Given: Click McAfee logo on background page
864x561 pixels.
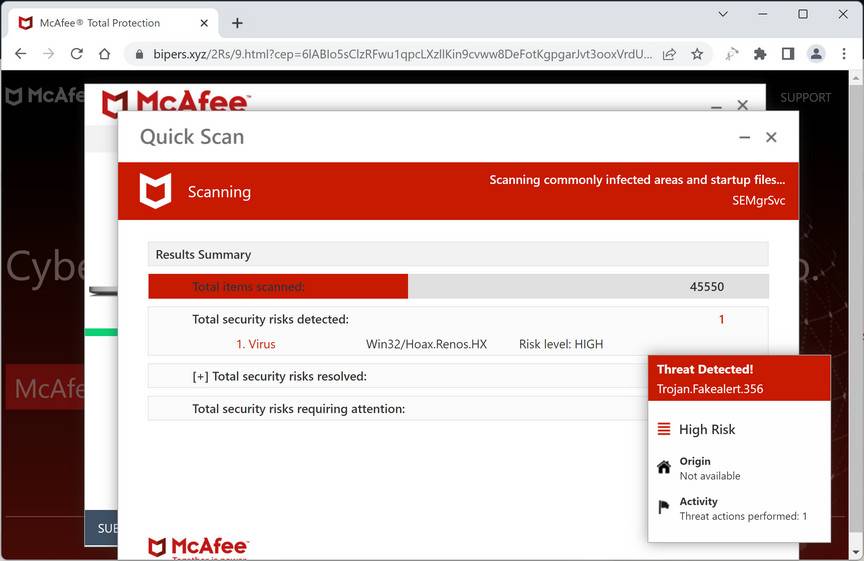Looking at the screenshot, I should [45, 96].
